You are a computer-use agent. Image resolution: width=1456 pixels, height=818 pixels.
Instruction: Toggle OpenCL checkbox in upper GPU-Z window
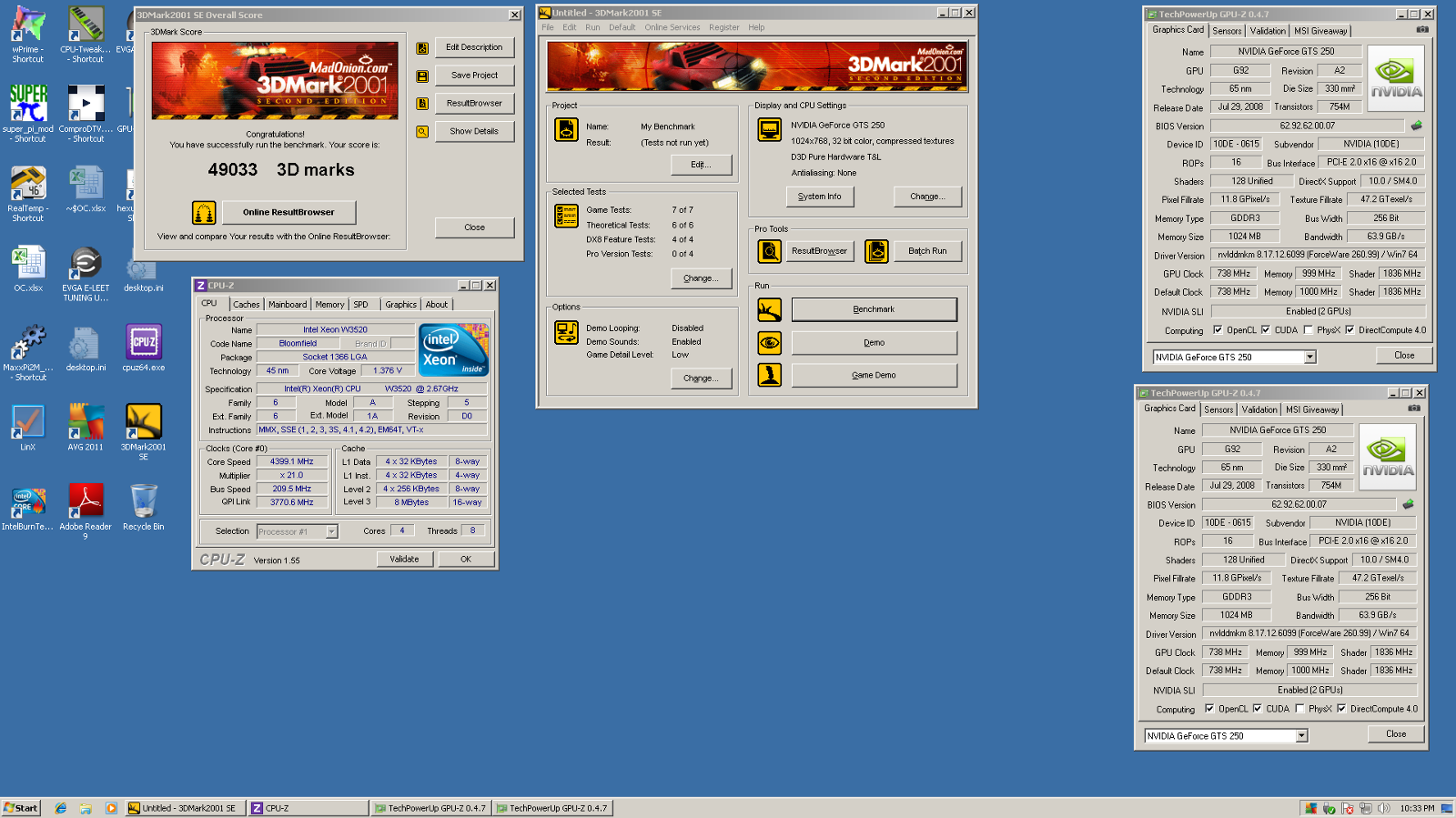[x=1218, y=330]
